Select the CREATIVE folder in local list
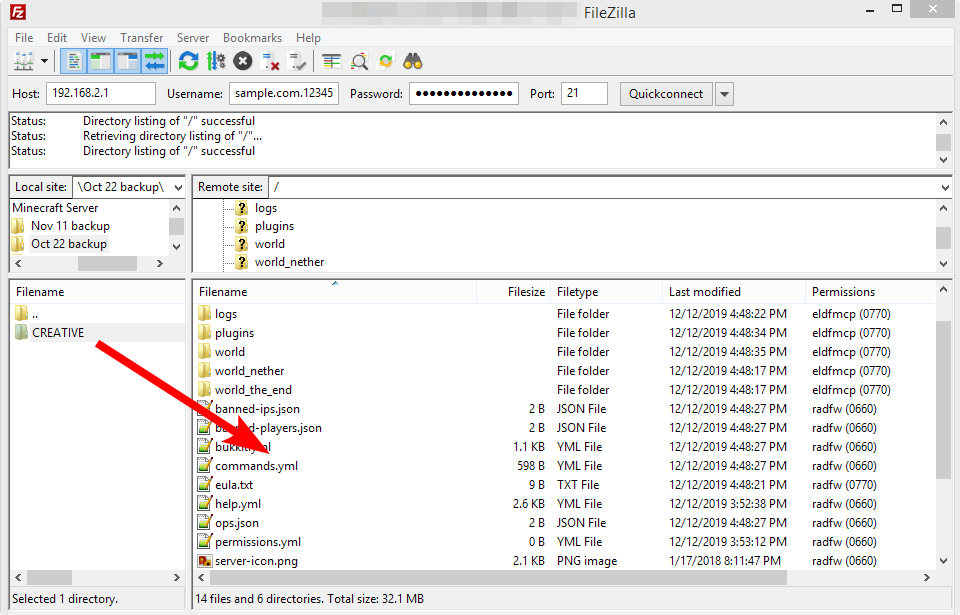Viewport: 960px width, 615px height. coord(58,333)
